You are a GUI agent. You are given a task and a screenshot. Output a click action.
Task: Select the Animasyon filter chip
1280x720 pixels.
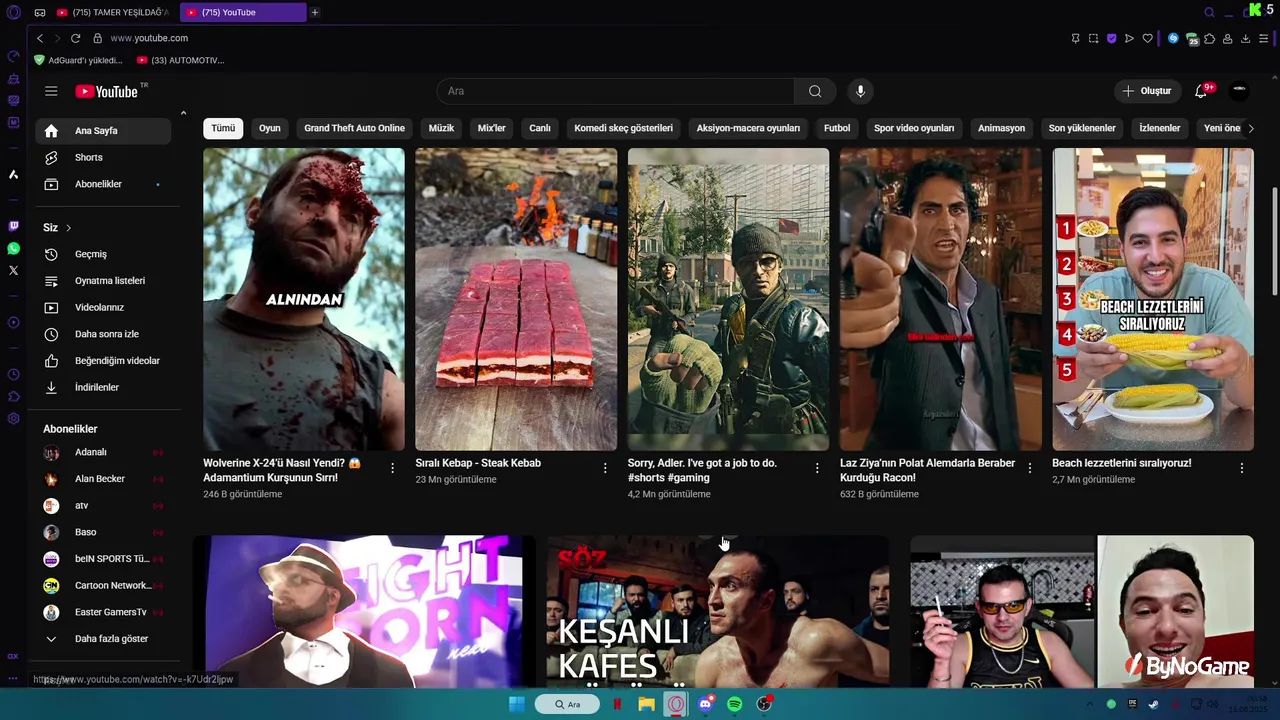tap(1001, 128)
